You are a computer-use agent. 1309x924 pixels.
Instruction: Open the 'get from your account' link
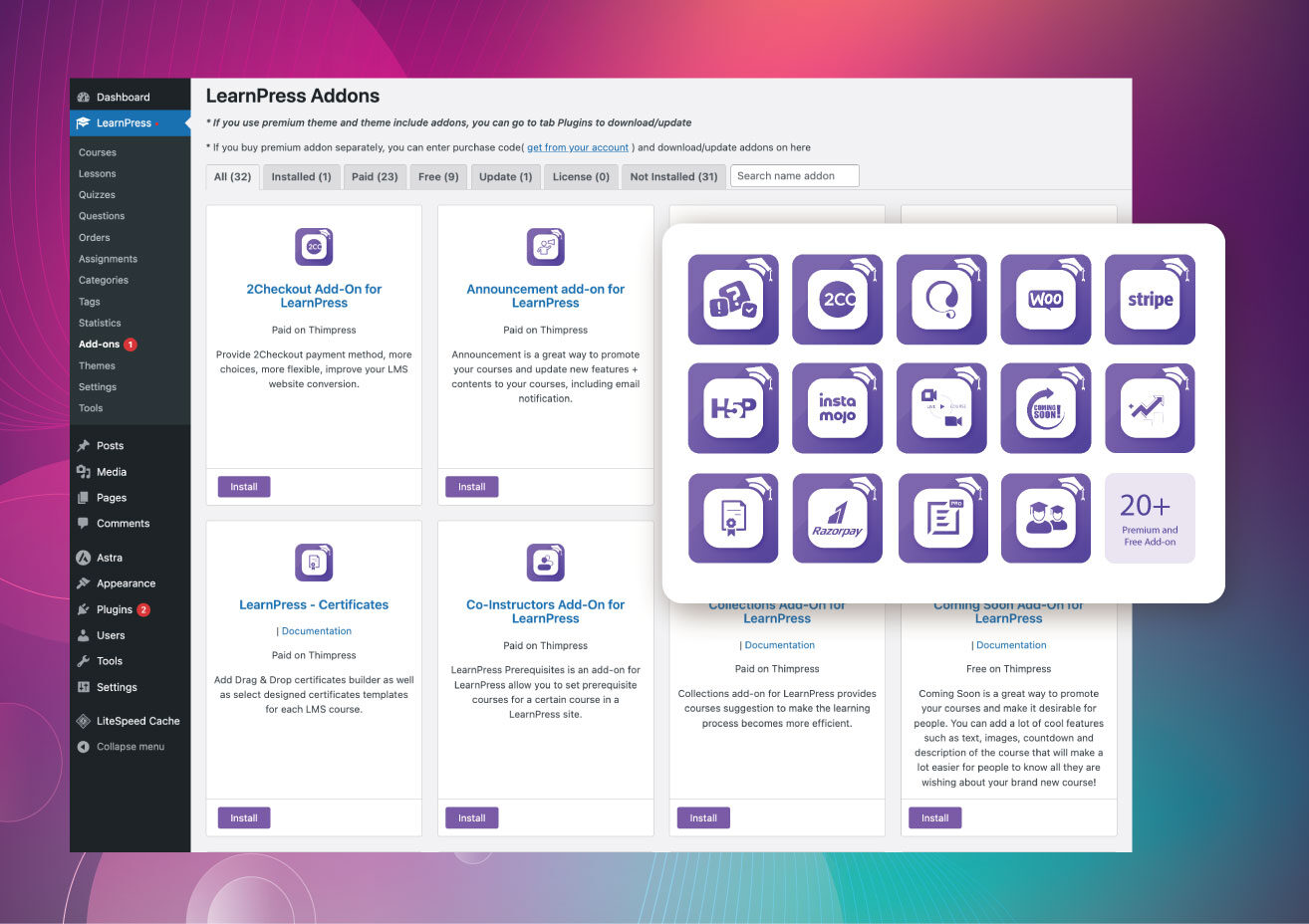578,146
